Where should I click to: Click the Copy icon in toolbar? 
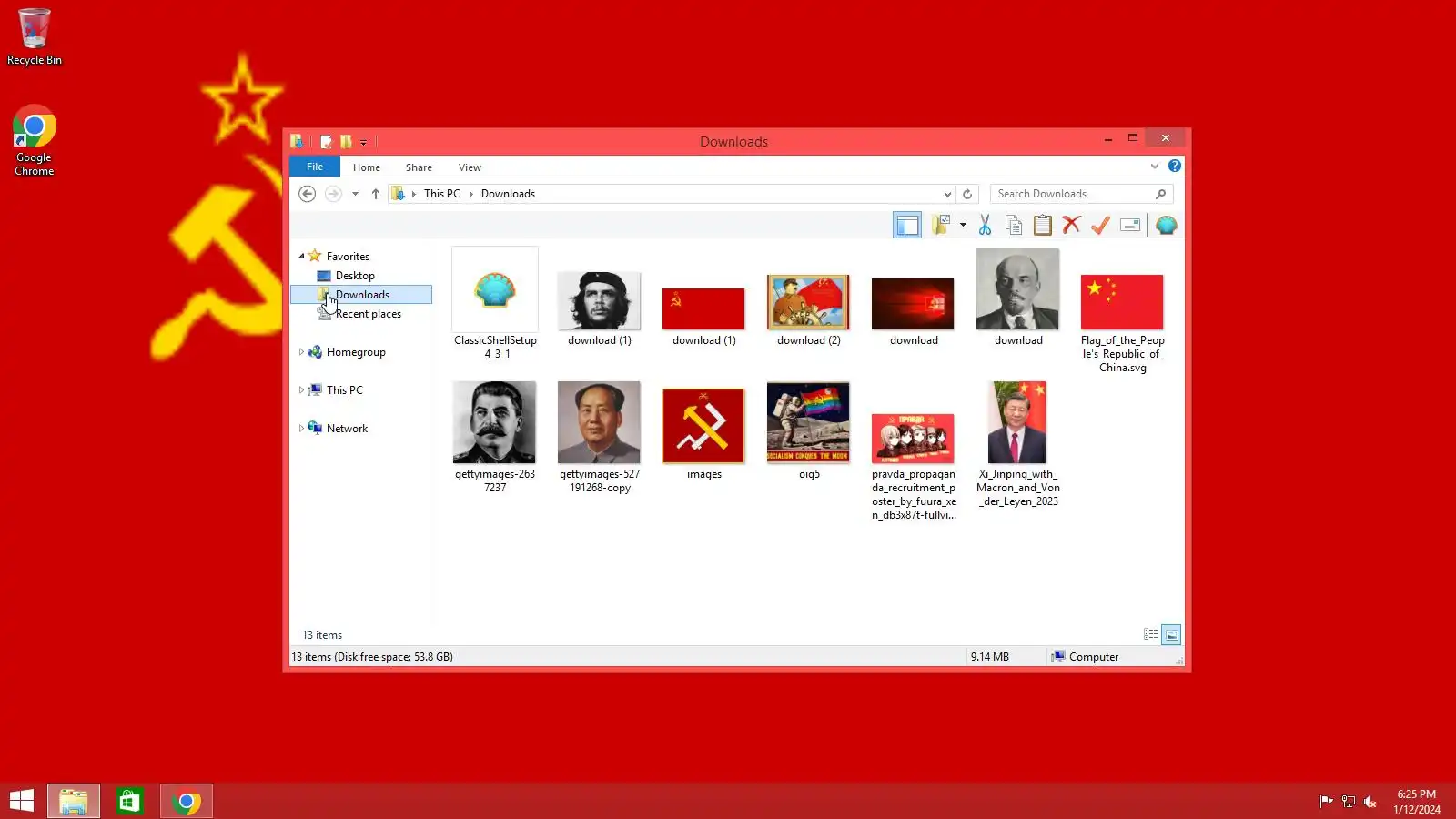point(1014,225)
